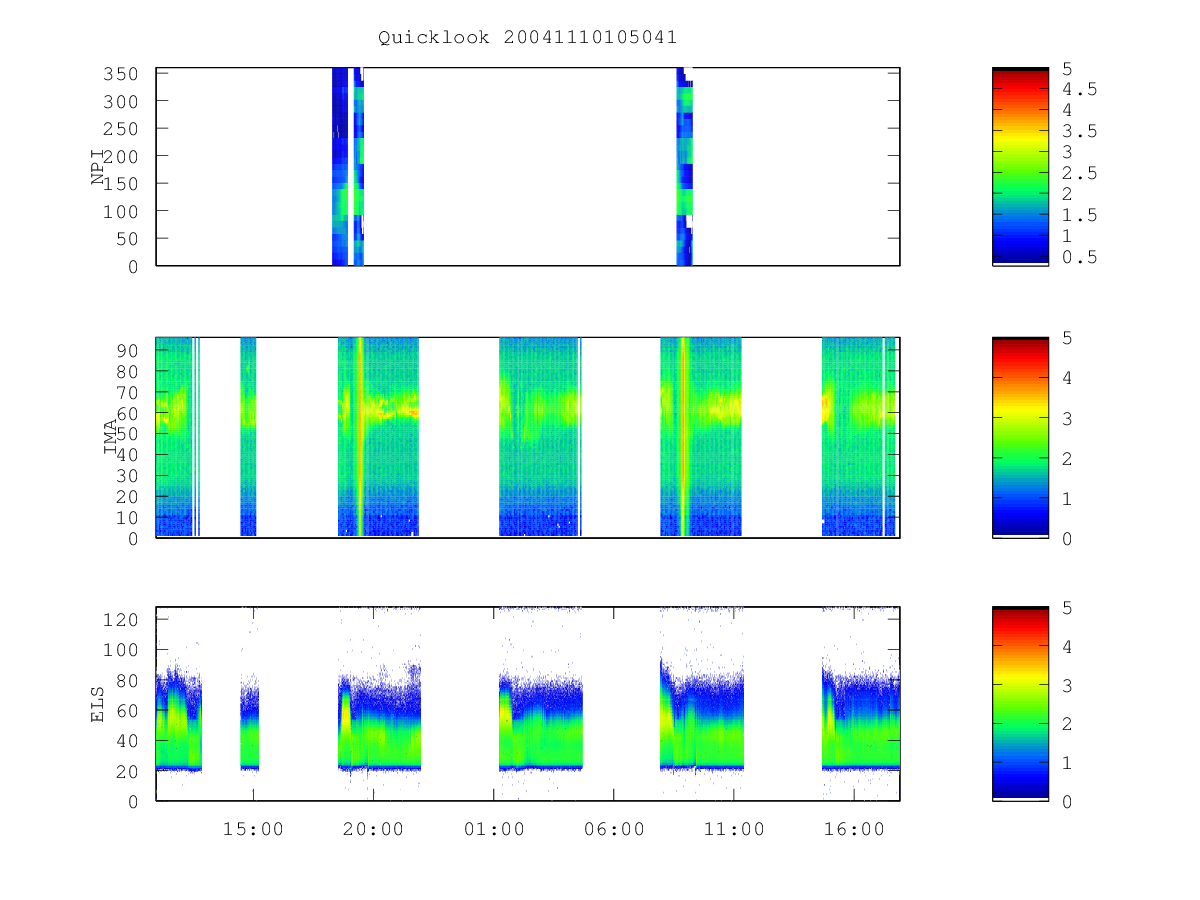Click the Quicklook 20041110105041 plot title
Image resolution: width=1200 pixels, height=900 pixels.
click(527, 38)
